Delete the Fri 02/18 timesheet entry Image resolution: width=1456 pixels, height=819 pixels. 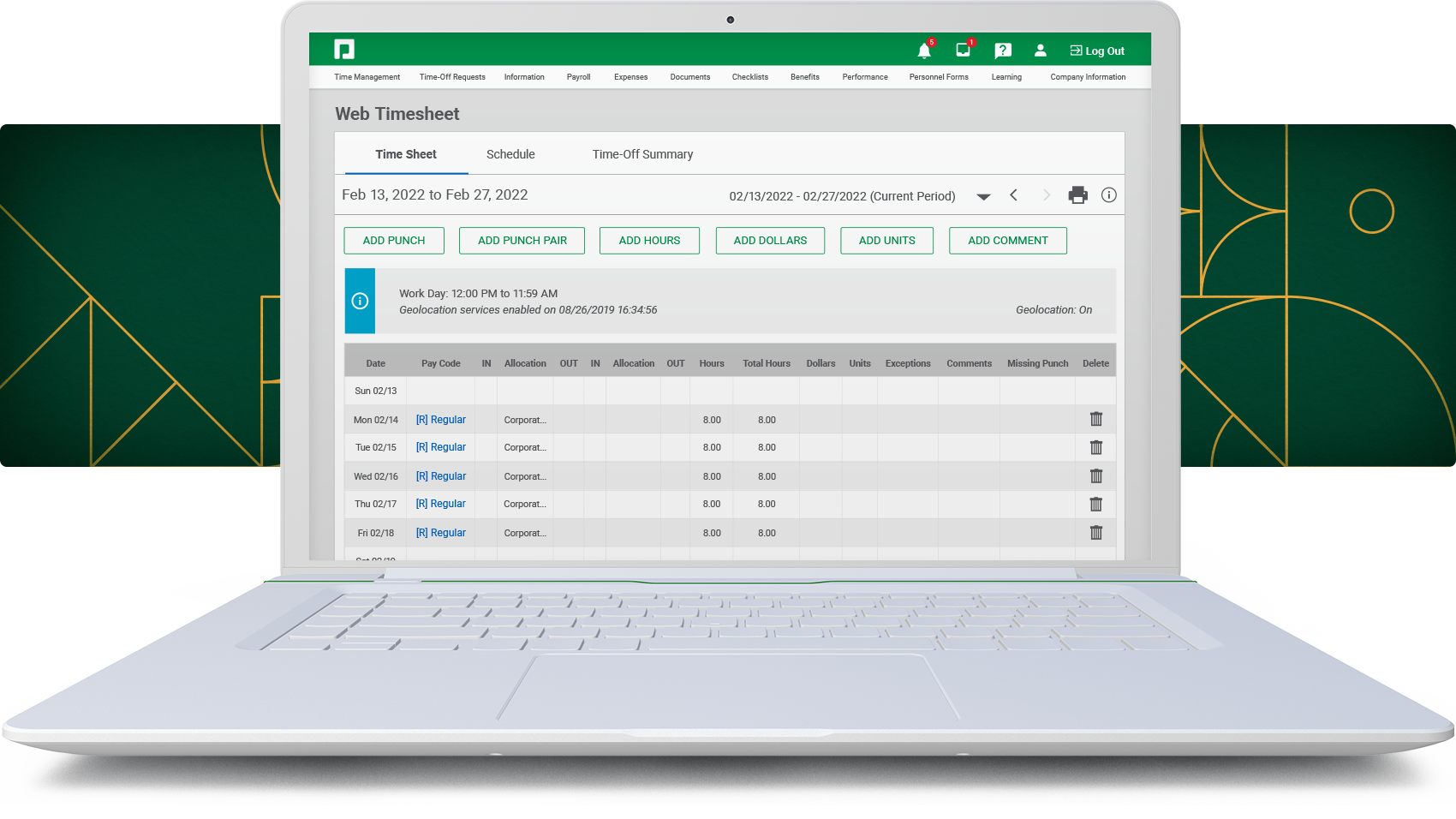pos(1095,533)
